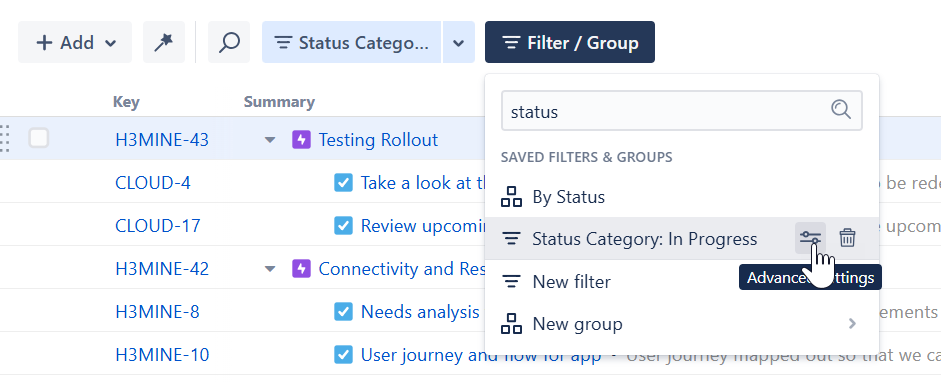Collapse the Testing Rollout epic
This screenshot has width=941, height=382.
270,140
